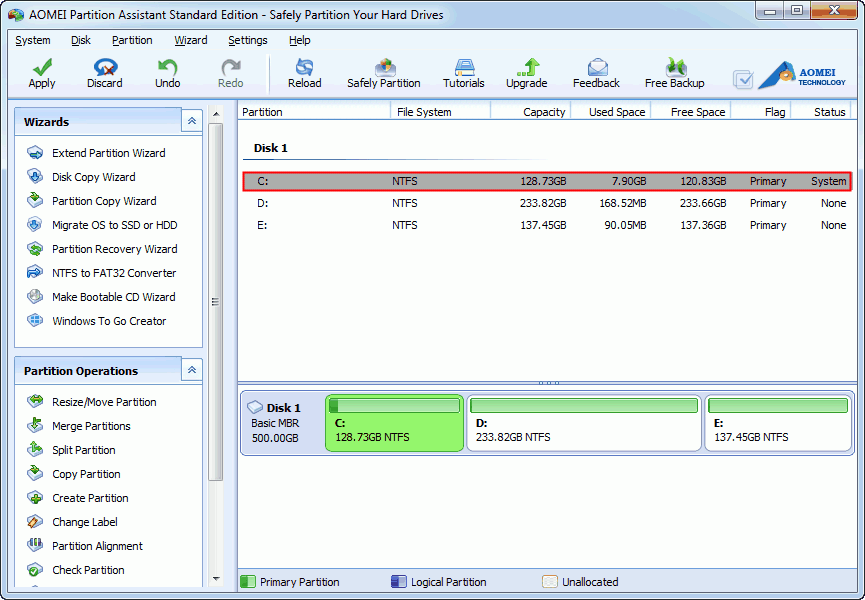Click the Undo icon

tap(167, 72)
